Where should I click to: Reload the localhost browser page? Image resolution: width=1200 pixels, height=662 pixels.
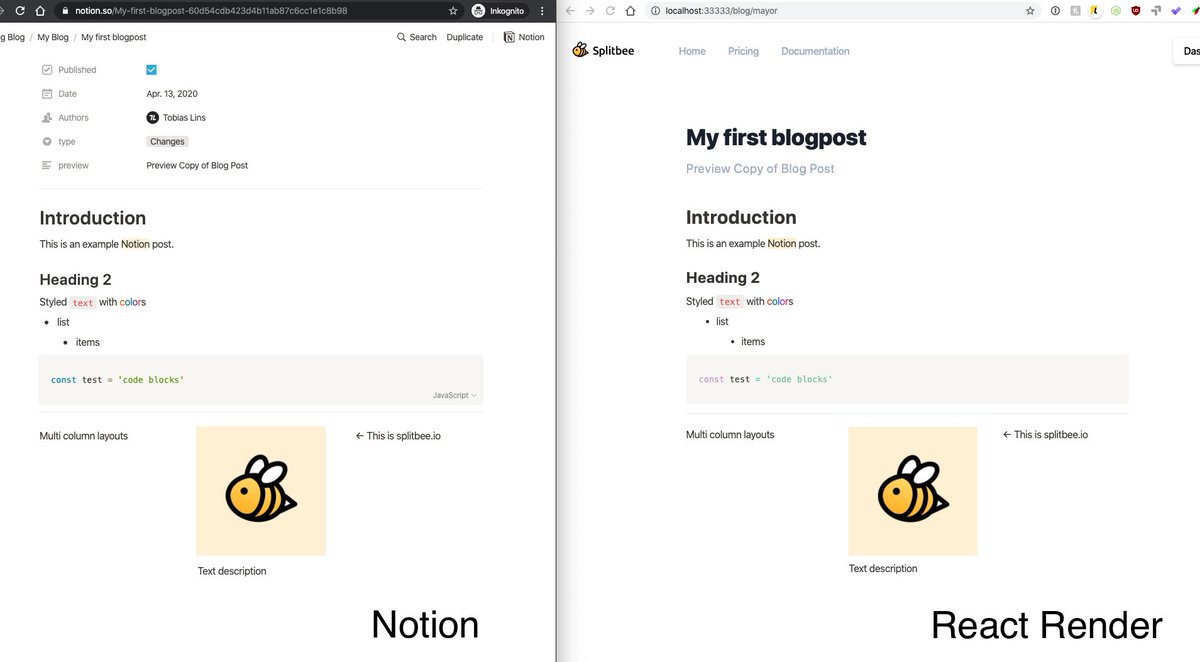pyautogui.click(x=610, y=11)
